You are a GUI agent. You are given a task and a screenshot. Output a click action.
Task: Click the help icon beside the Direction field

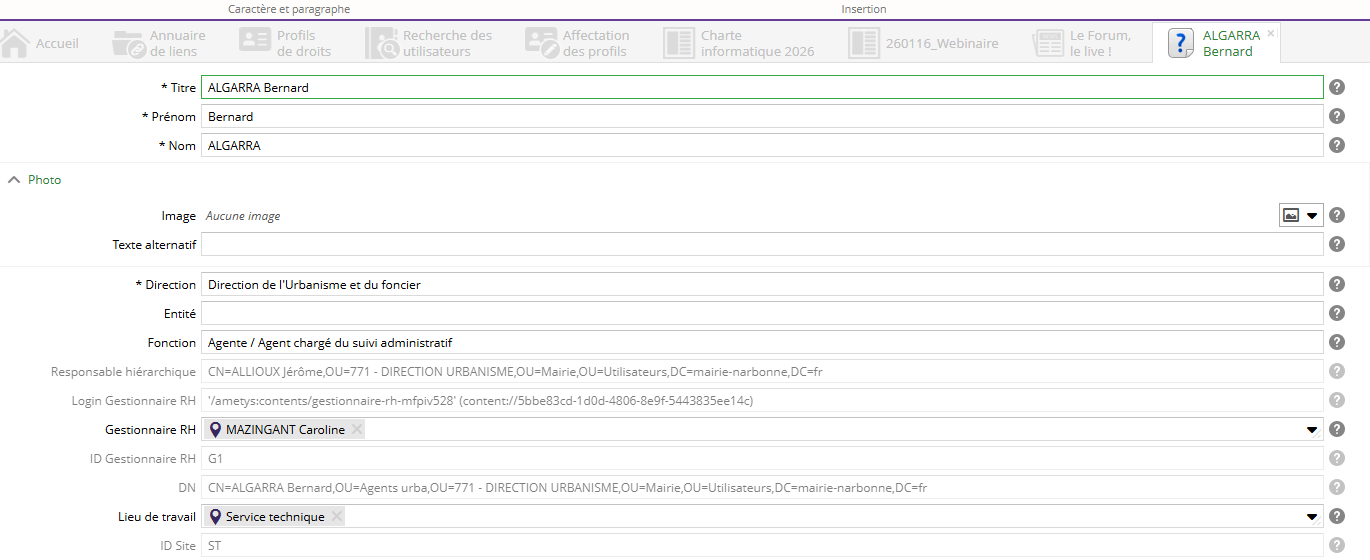point(1337,284)
